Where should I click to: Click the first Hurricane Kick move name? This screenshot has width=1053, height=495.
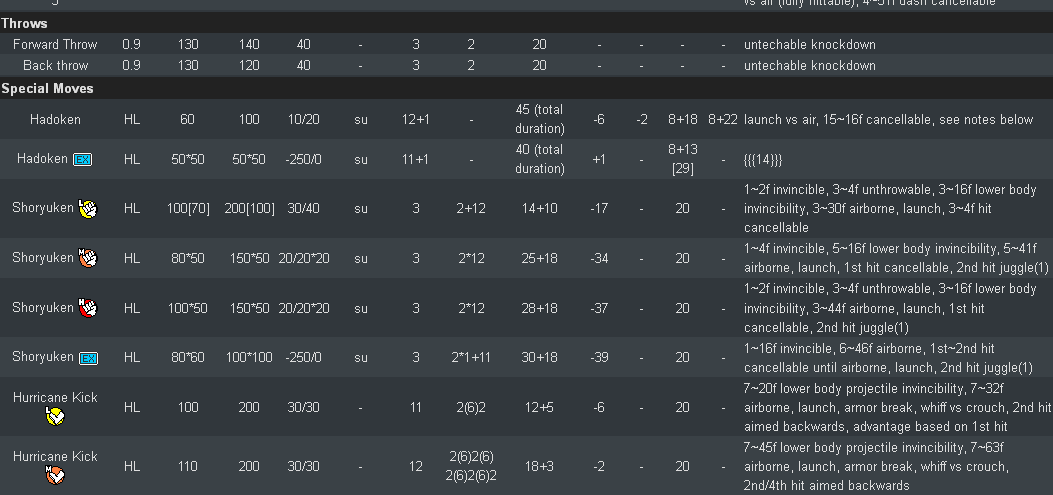pyautogui.click(x=55, y=398)
